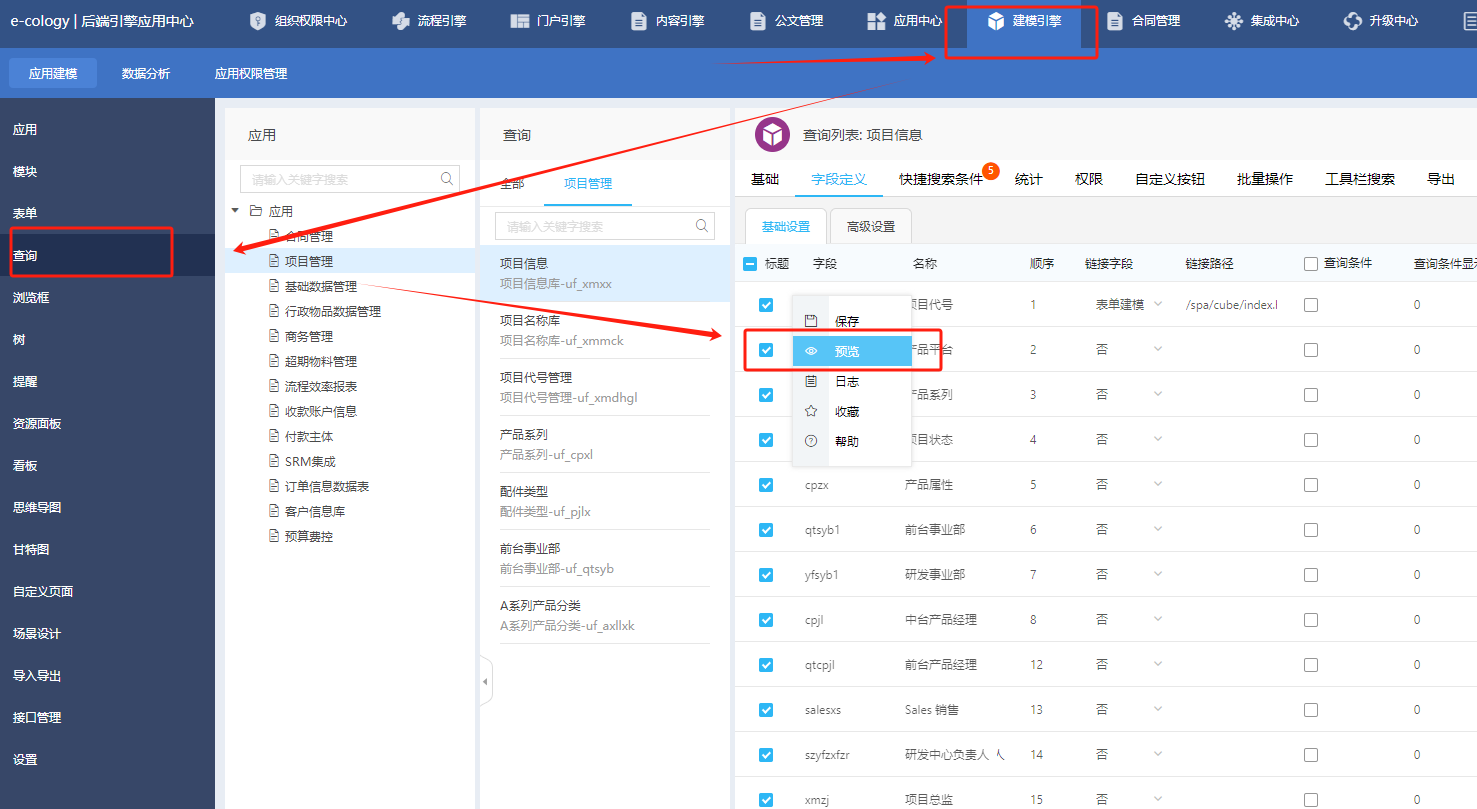The image size is (1477, 809).
Task: Collapse the 应用 tree root folder
Action: [235, 211]
